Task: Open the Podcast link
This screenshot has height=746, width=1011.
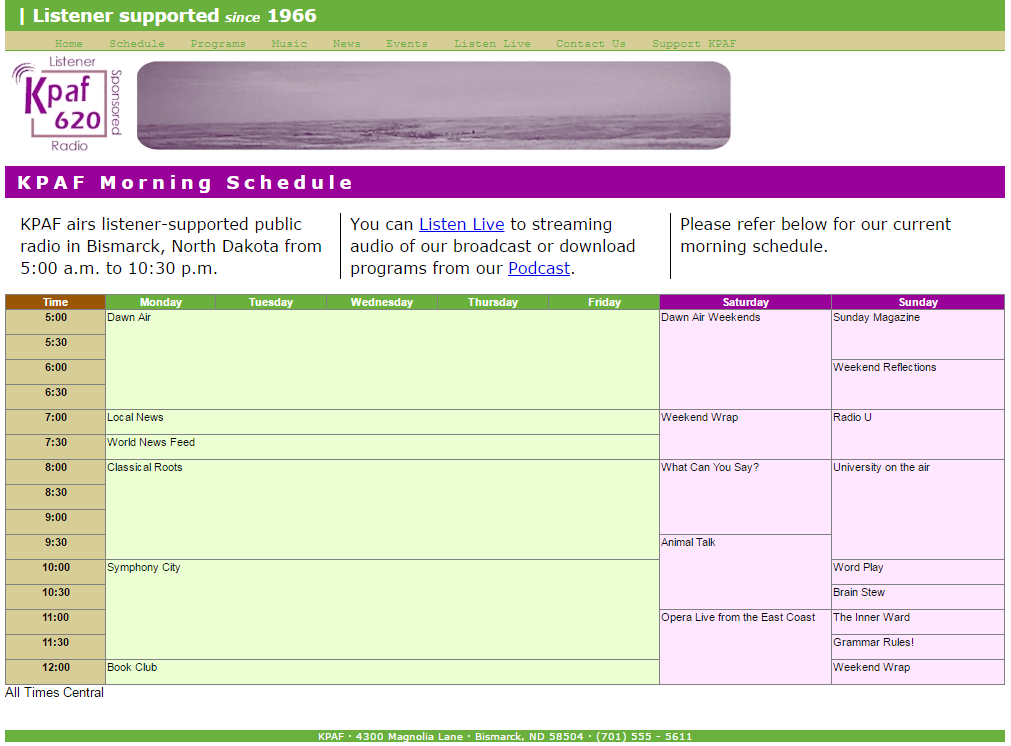Action: [x=538, y=268]
